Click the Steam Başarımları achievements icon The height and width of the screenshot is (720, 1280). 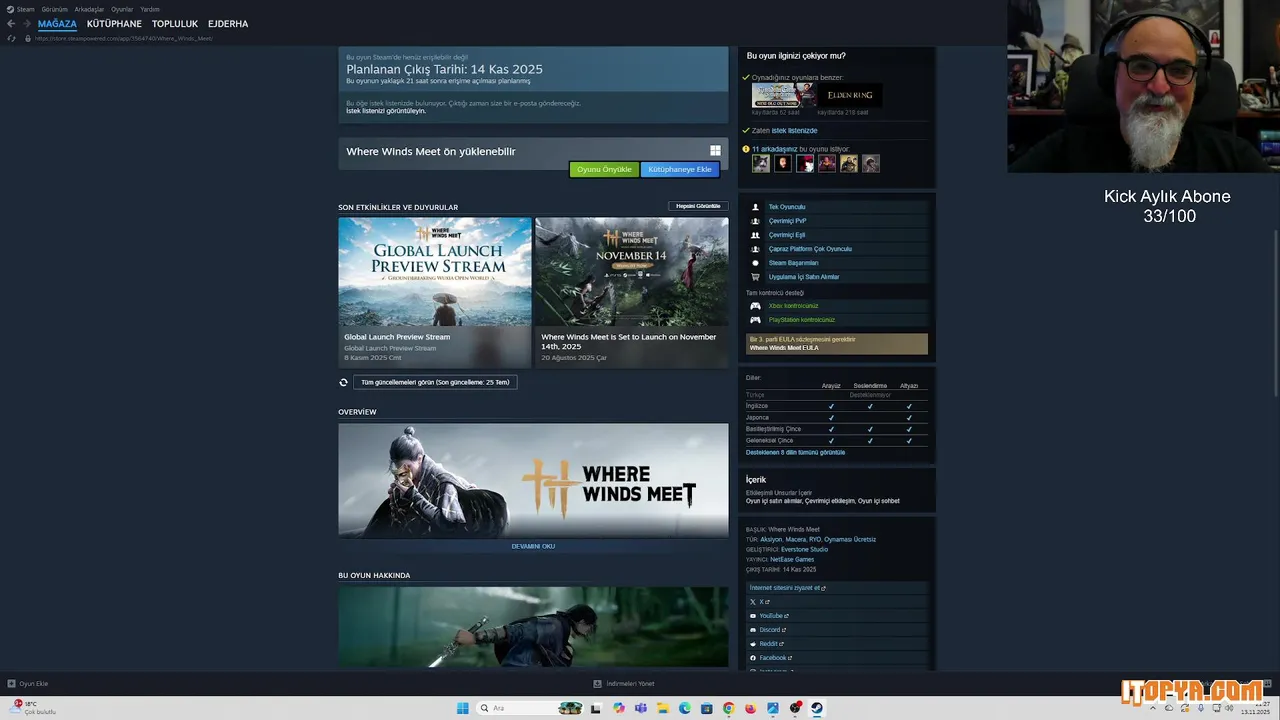pyautogui.click(x=756, y=263)
